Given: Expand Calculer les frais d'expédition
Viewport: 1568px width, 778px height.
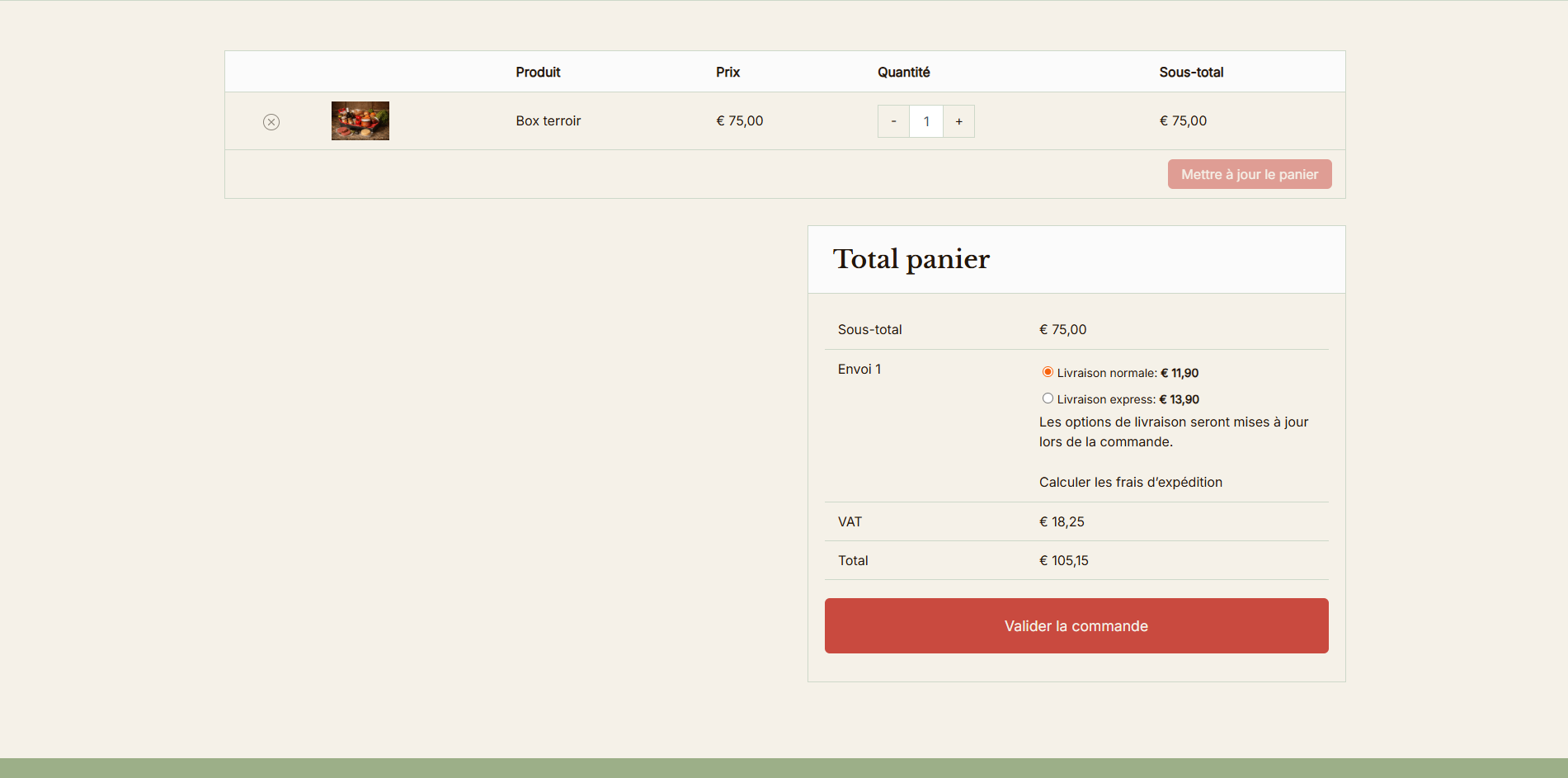Looking at the screenshot, I should 1130,483.
